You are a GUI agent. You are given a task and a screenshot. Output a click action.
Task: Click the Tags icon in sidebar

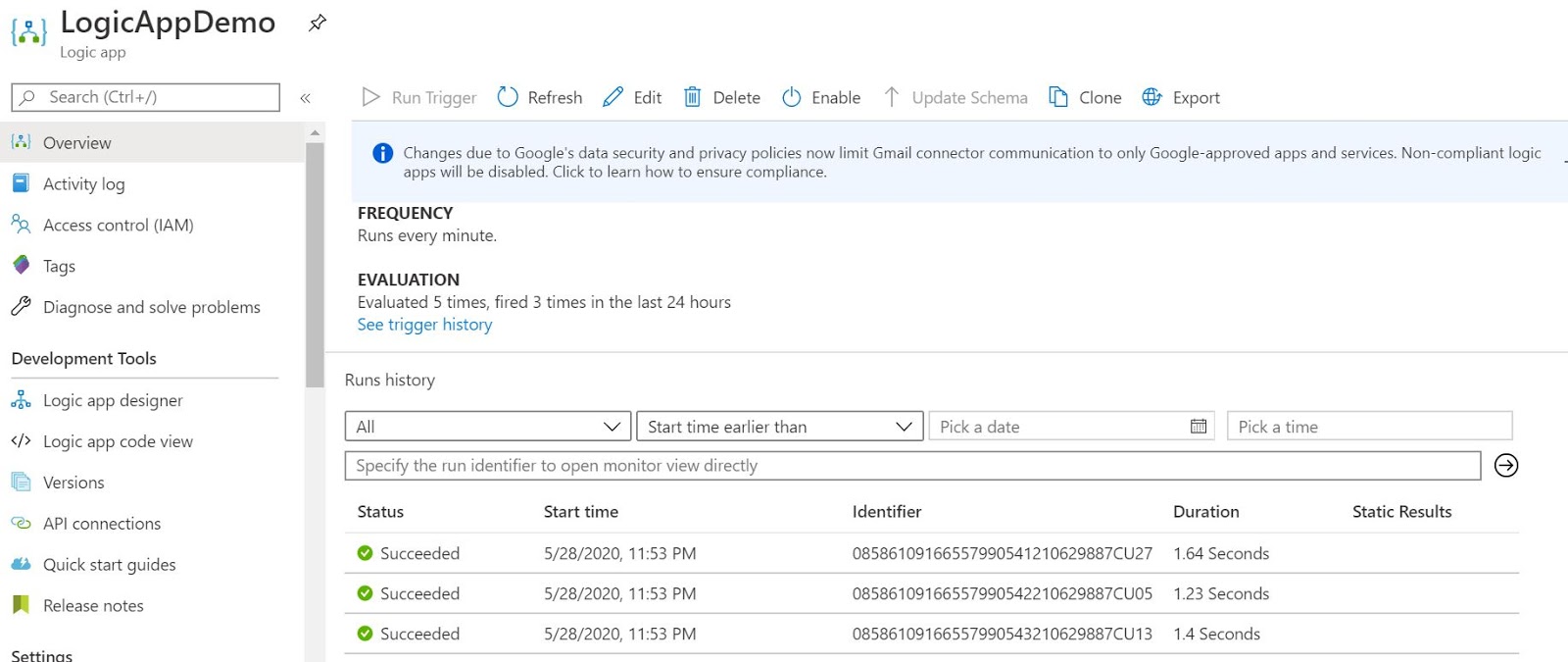pyautogui.click(x=21, y=265)
